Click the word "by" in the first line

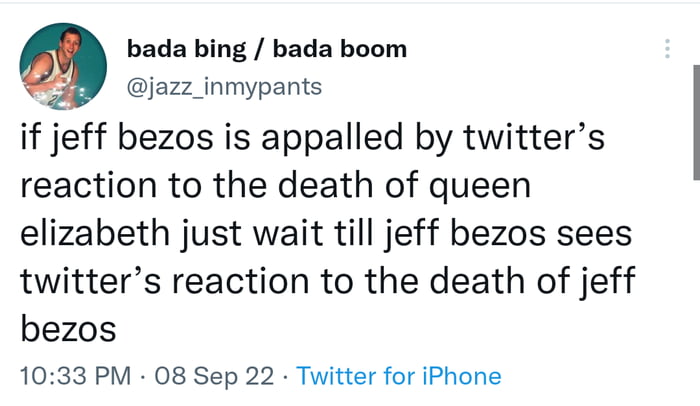pos(430,139)
